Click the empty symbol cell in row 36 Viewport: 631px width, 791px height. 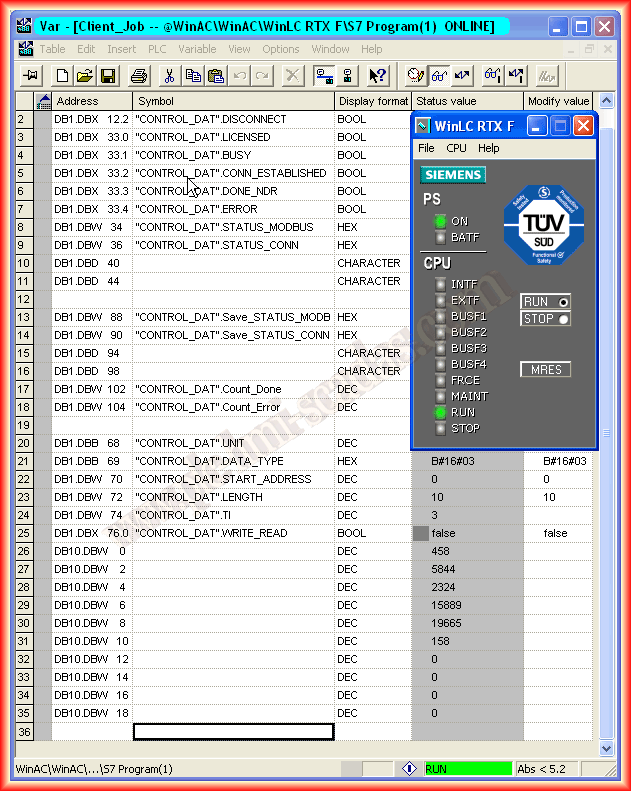pyautogui.click(x=233, y=731)
